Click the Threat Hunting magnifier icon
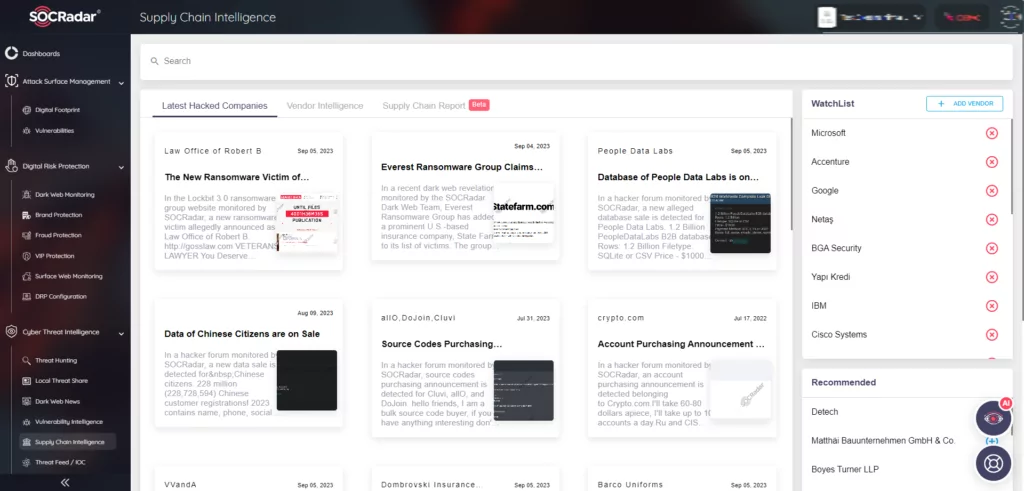The height and width of the screenshot is (491, 1024). [27, 360]
